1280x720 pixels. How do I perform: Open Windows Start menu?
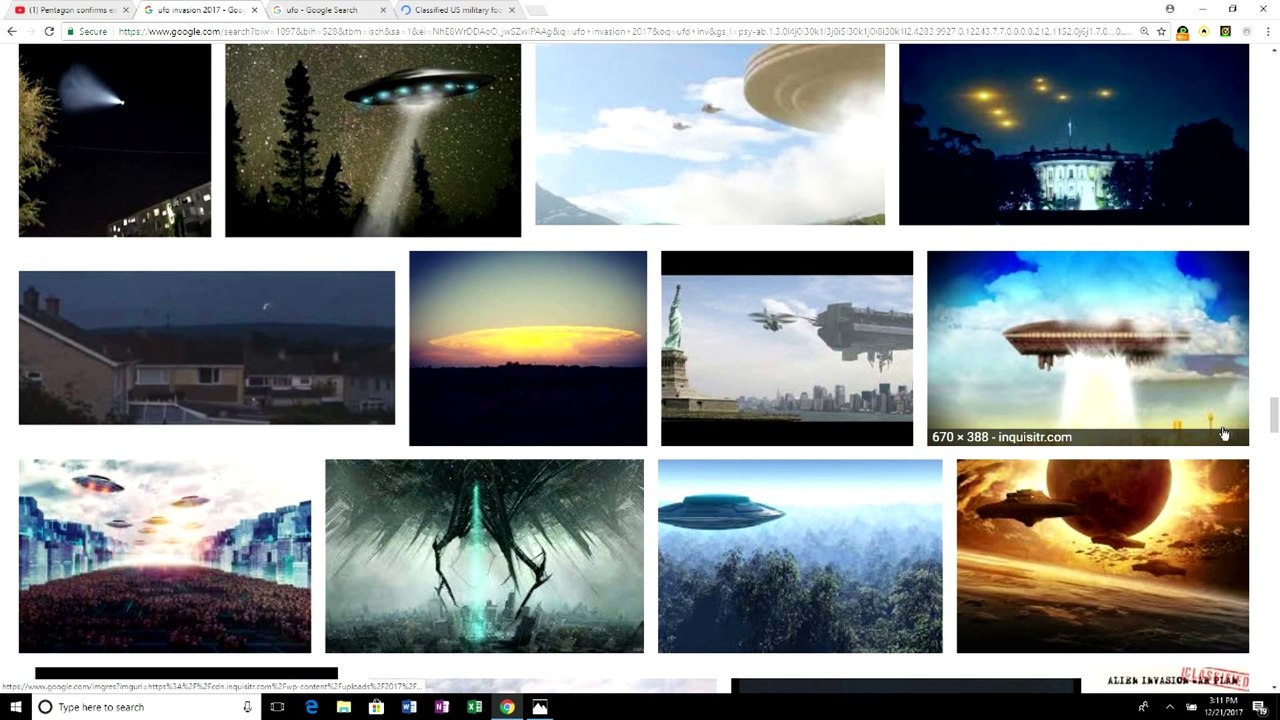pos(15,707)
